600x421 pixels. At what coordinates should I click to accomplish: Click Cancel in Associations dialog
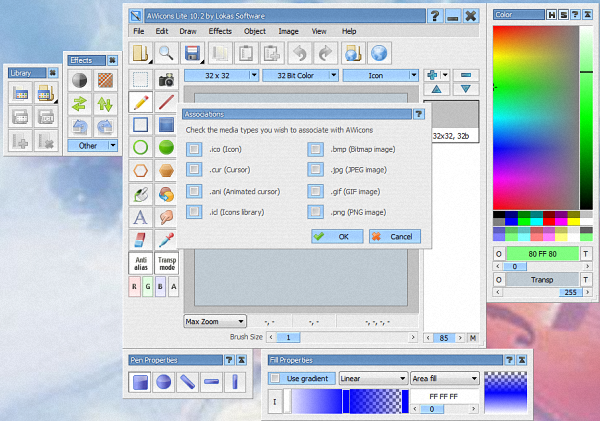coord(395,237)
